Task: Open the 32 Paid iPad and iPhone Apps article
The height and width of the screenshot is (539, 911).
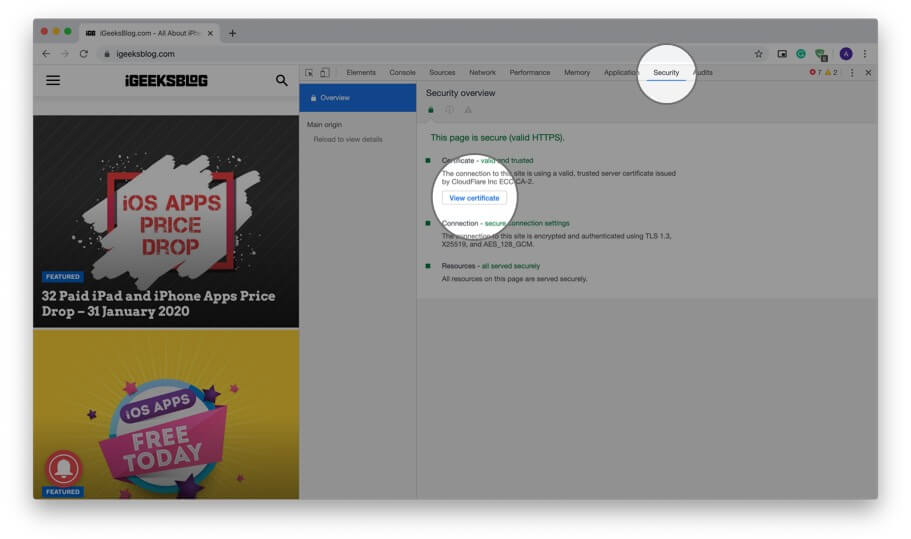Action: [x=158, y=303]
